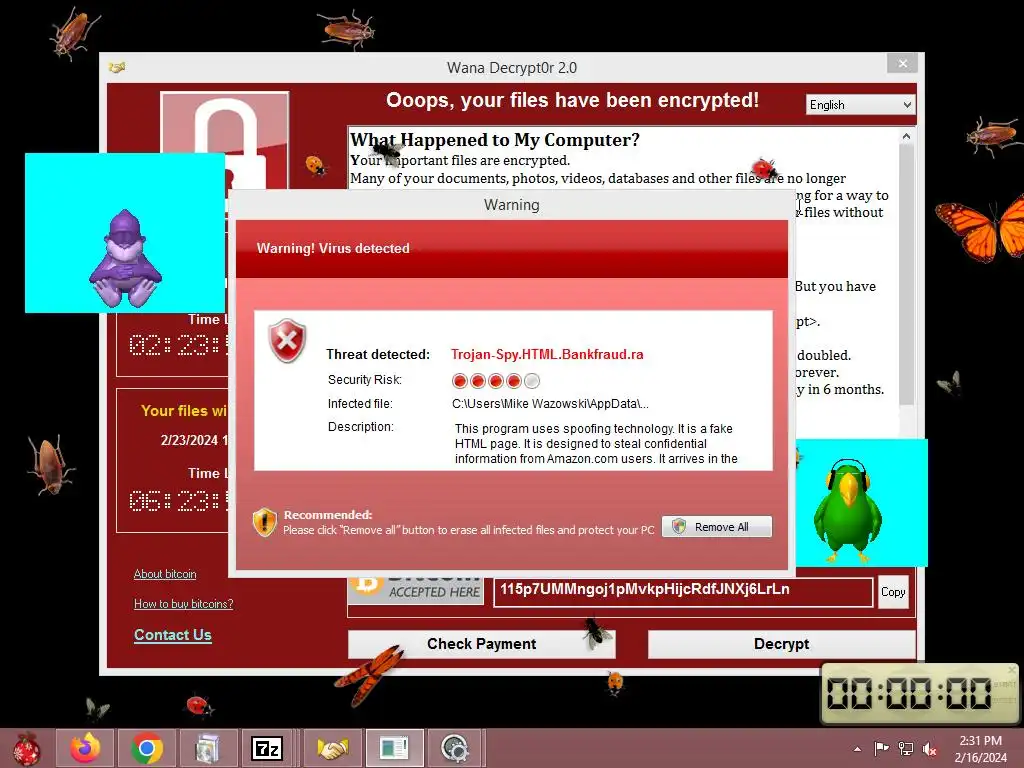Click the 02:23 countdown timer
The width and height of the screenshot is (1024, 768).
point(178,344)
